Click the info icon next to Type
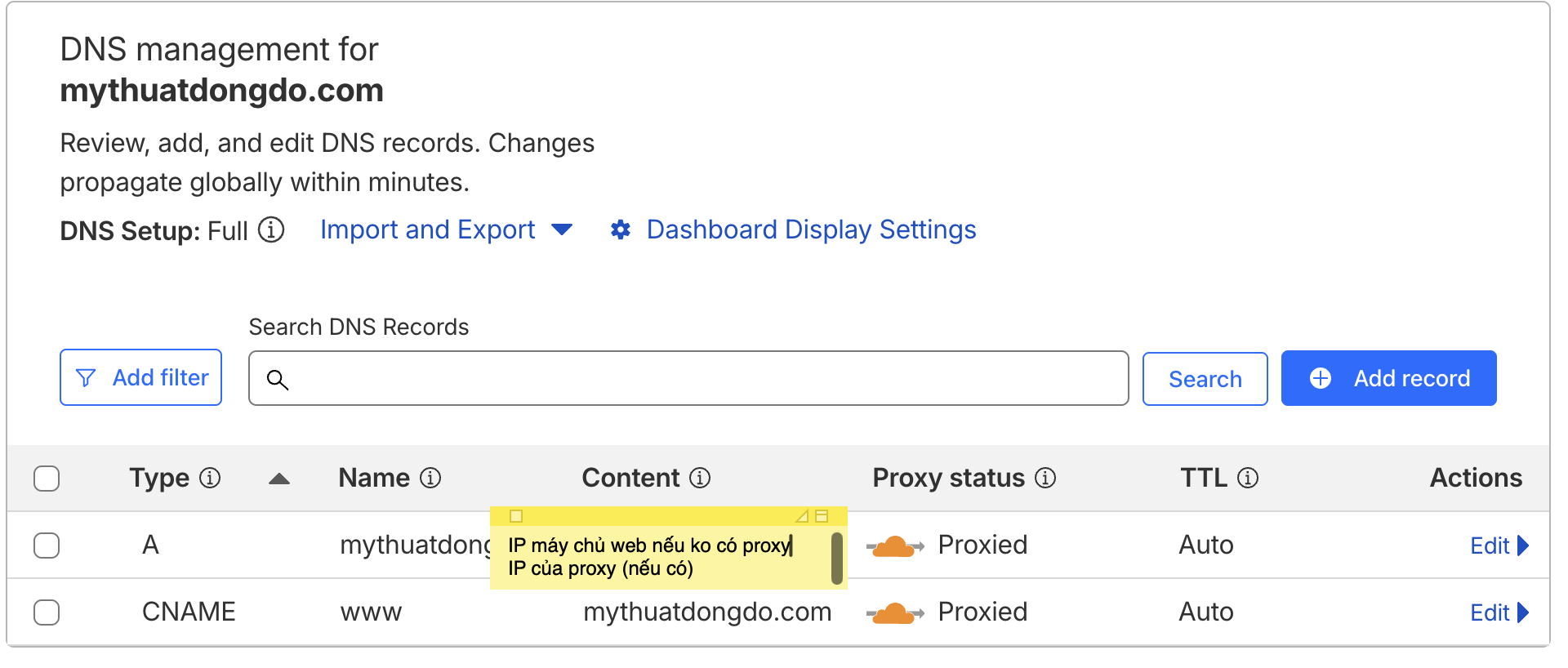Viewport: 1568px width, 668px height. pos(210,478)
